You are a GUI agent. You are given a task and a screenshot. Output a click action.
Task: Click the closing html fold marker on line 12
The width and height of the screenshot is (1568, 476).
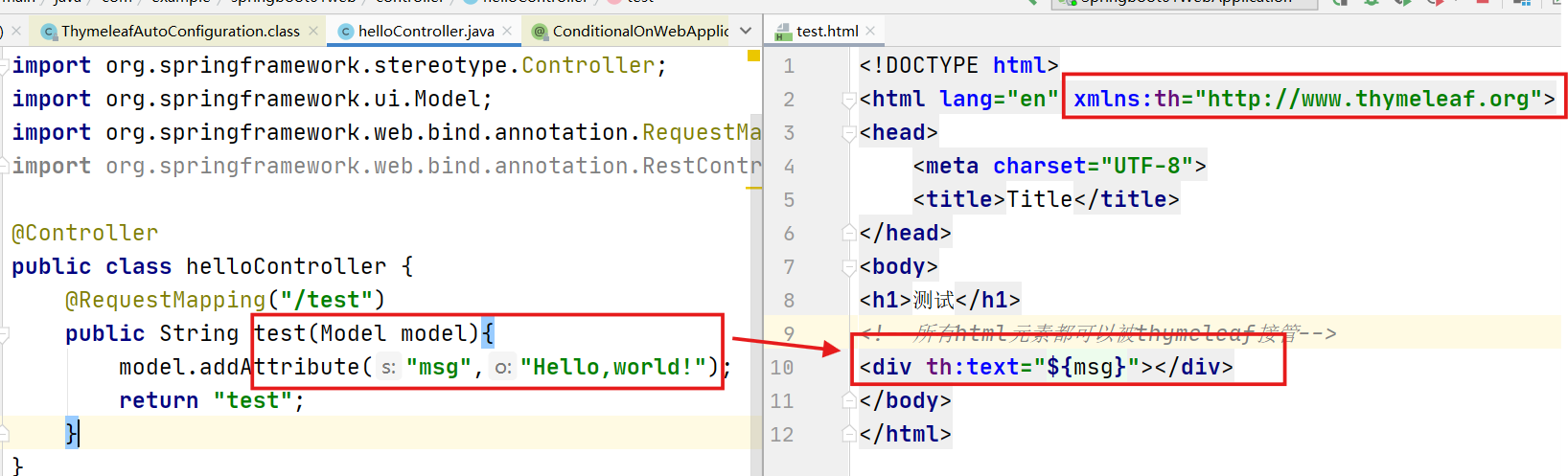[x=849, y=434]
